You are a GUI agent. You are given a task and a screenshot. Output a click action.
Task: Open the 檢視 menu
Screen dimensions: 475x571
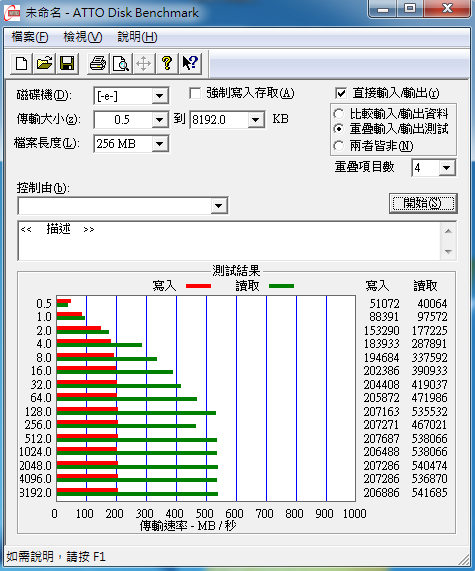(83, 37)
